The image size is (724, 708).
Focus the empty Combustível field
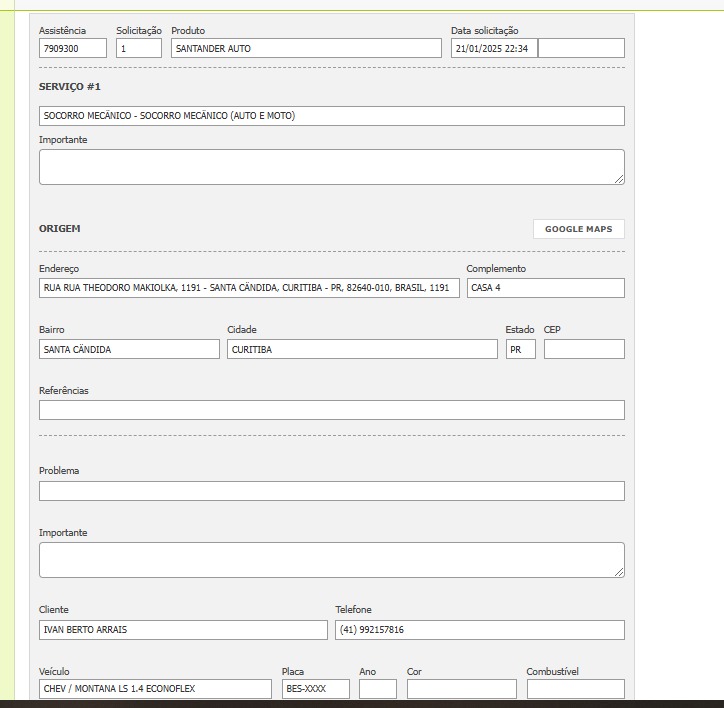pos(576,689)
